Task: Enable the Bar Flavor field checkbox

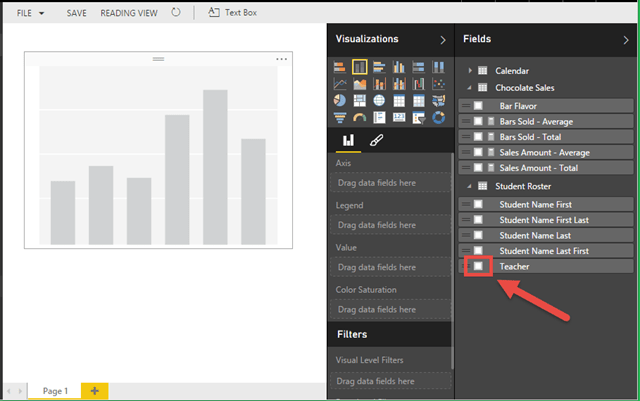Action: tap(479, 105)
